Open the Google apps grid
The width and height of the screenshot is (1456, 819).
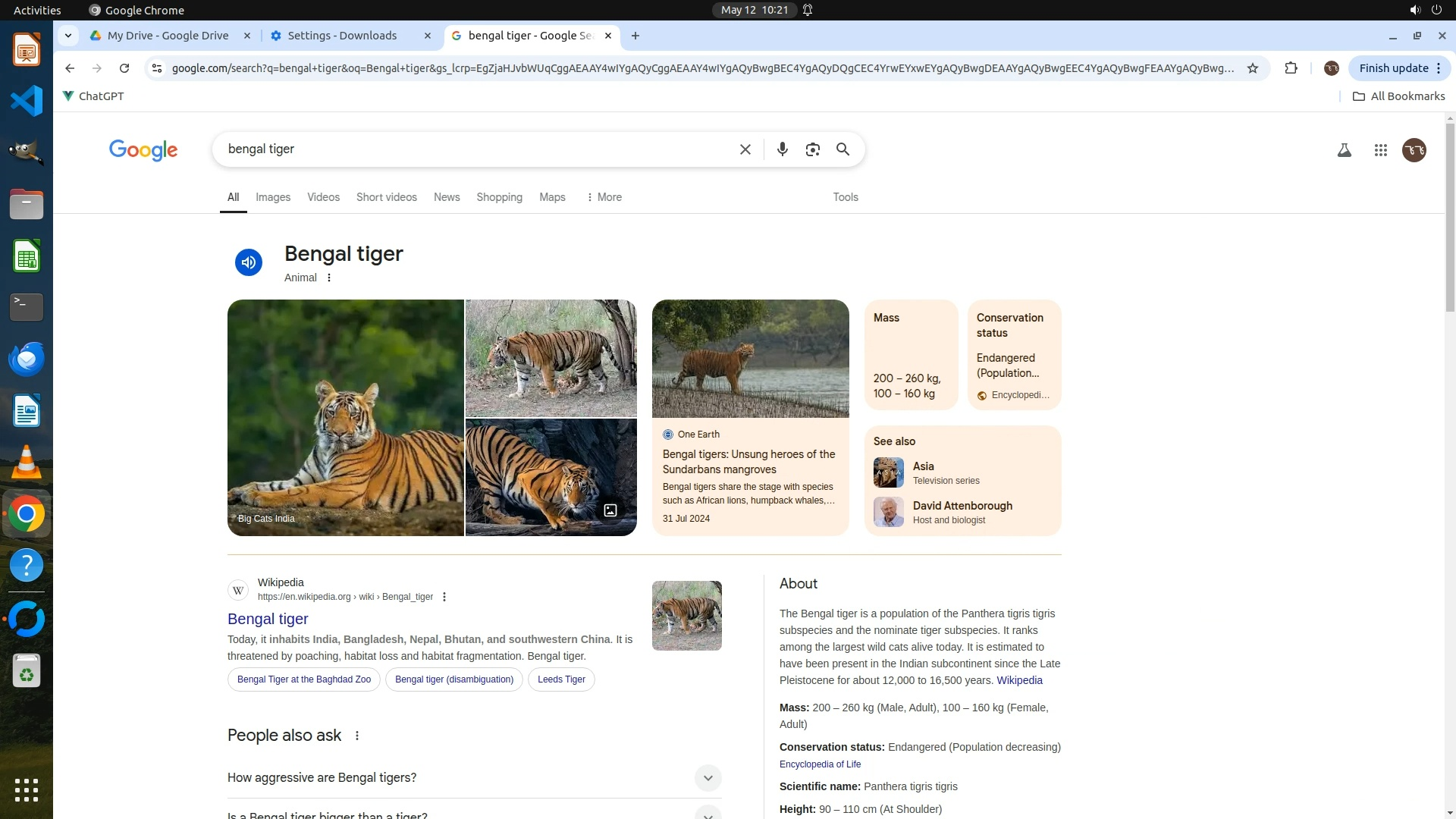pos(1380,150)
